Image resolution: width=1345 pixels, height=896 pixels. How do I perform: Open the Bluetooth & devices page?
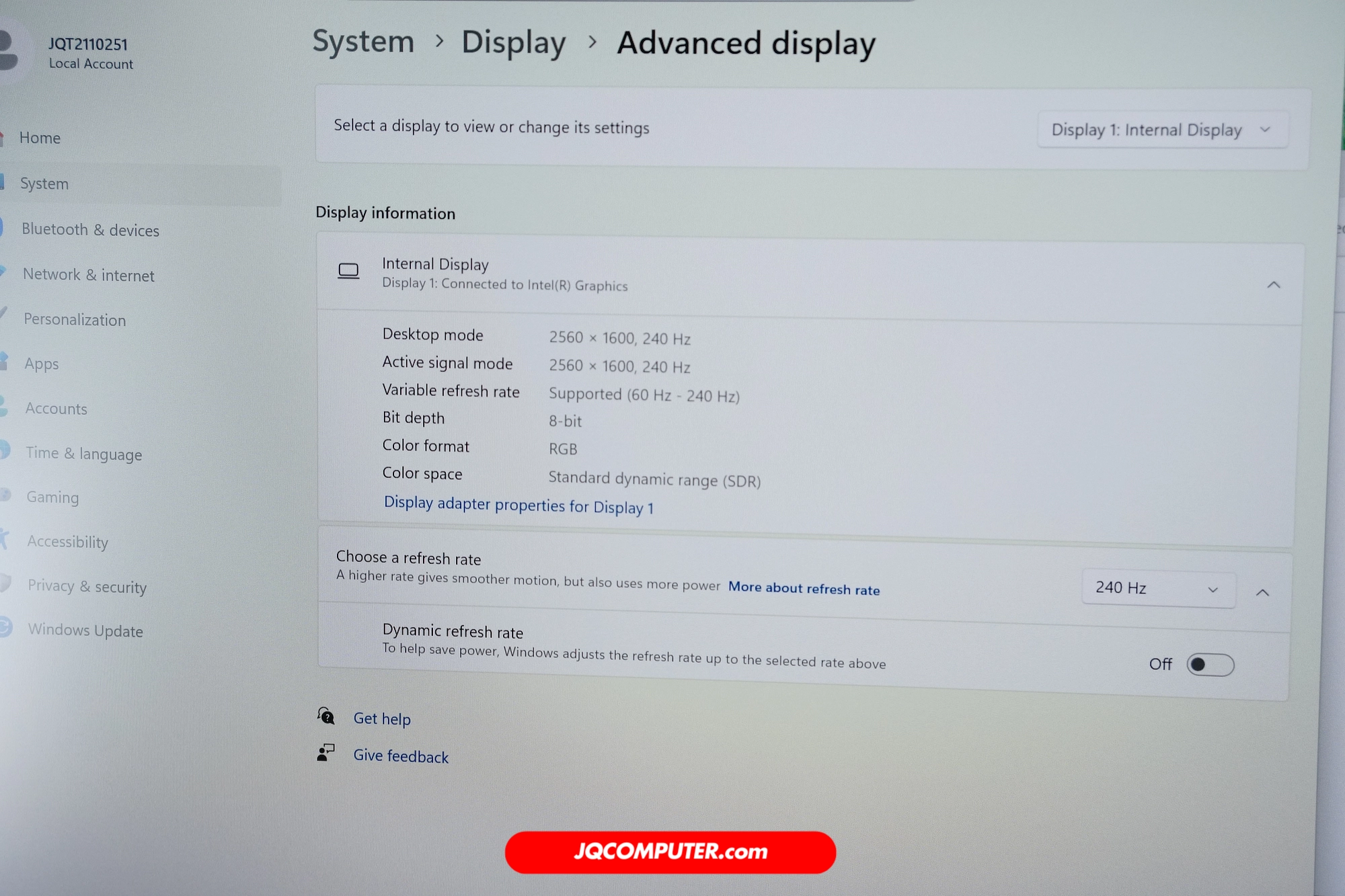(90, 230)
